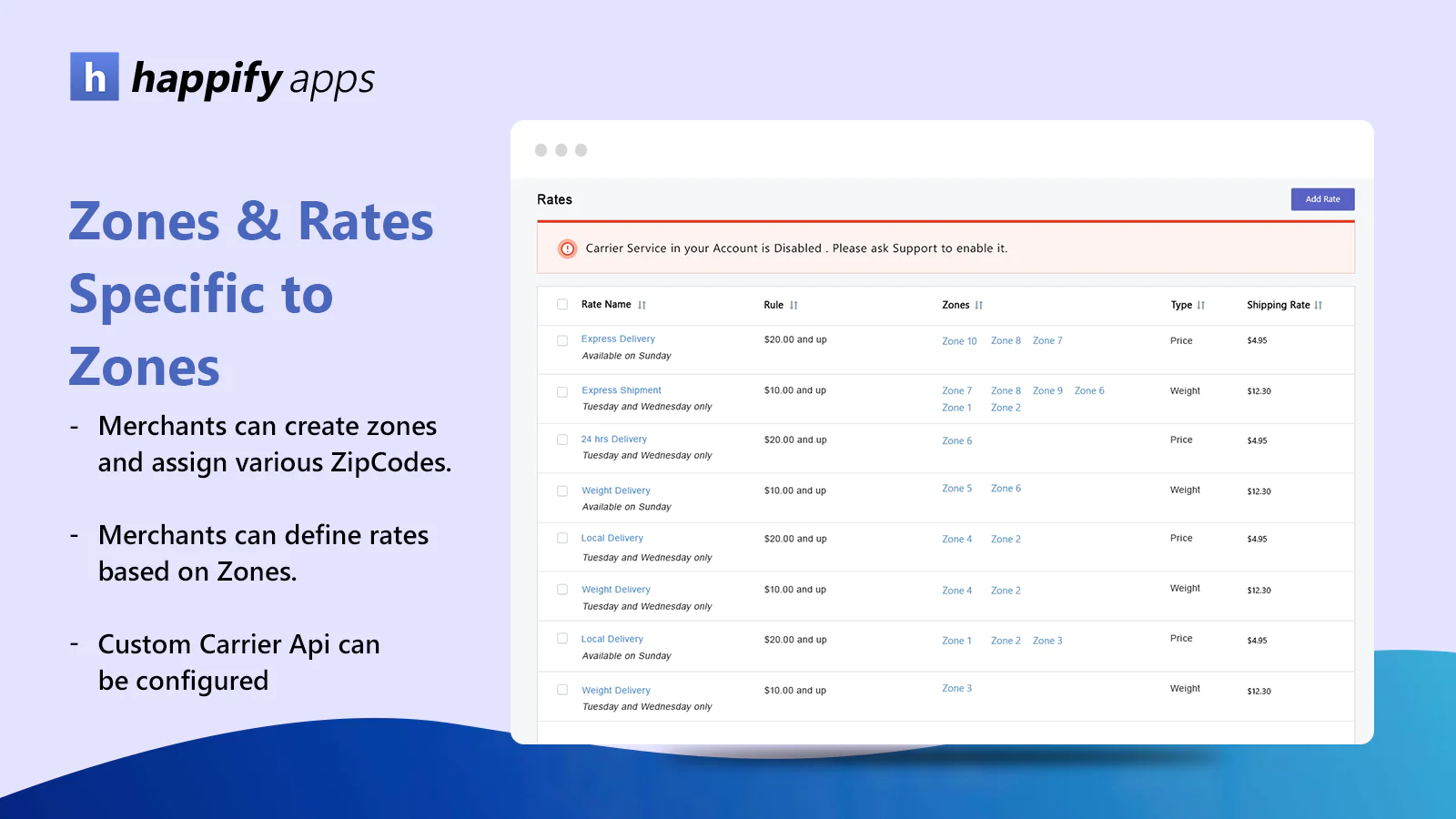Screen dimensions: 1456x819
Task: Click $12.30 rate in Express Shipment row
Action: 1259,391
